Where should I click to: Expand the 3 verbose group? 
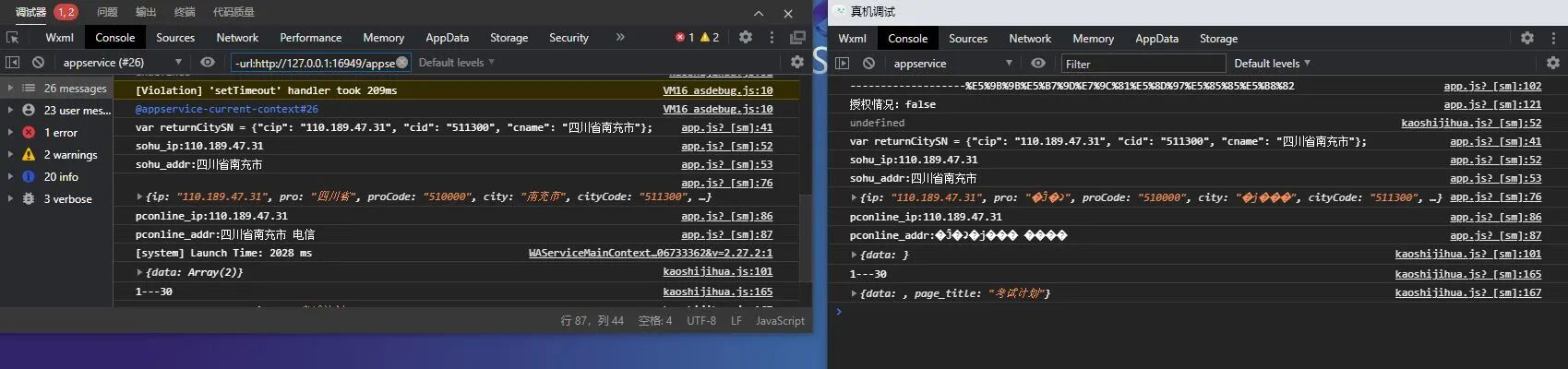(x=57, y=198)
